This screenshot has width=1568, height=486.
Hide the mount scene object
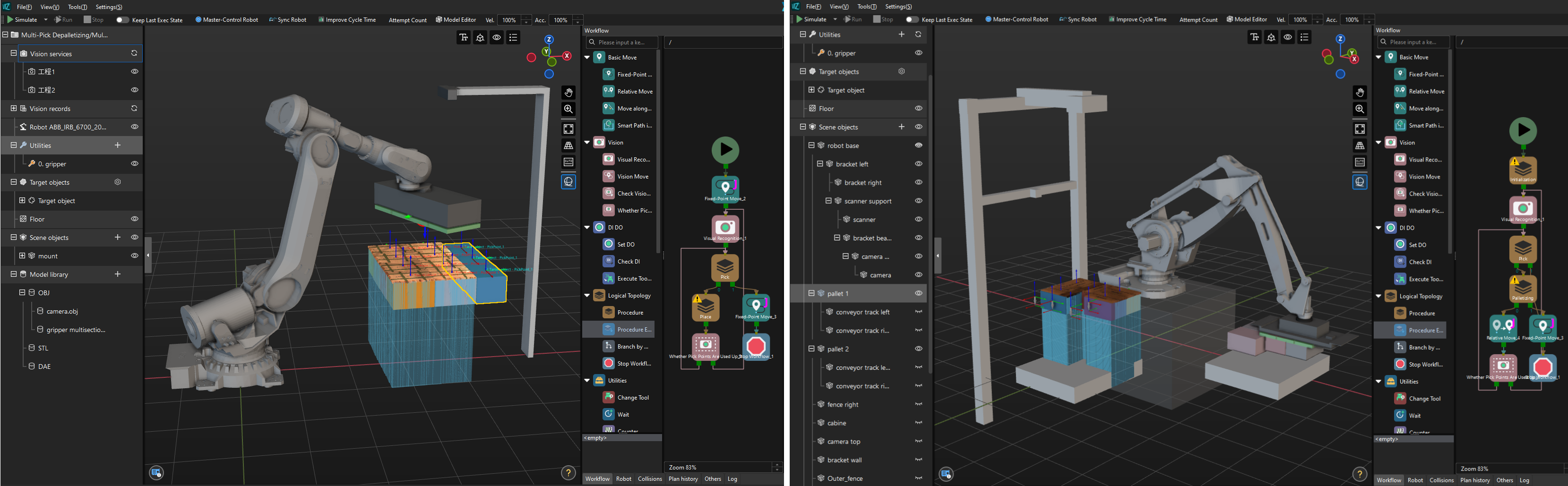pyautogui.click(x=135, y=256)
